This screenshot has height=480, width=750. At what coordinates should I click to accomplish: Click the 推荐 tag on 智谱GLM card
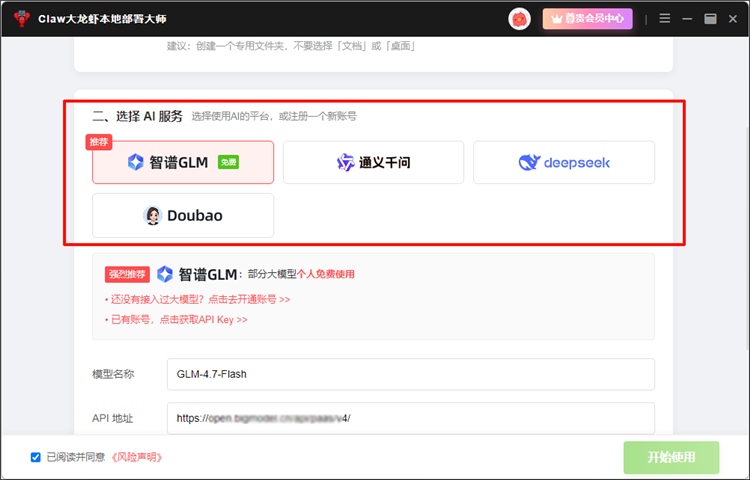point(98,142)
